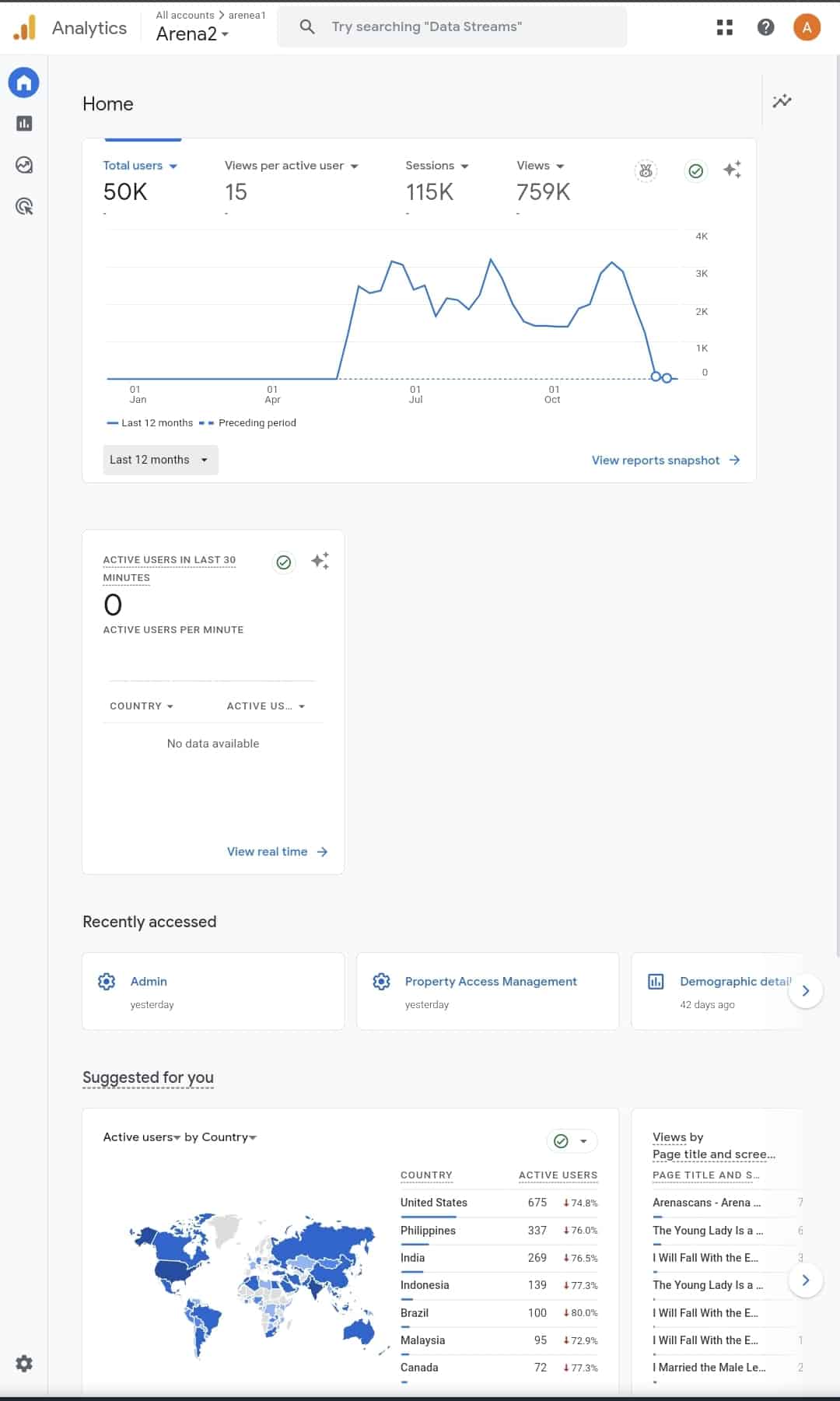Open the account avatar menu
The height and width of the screenshot is (1401, 840).
coord(807,27)
